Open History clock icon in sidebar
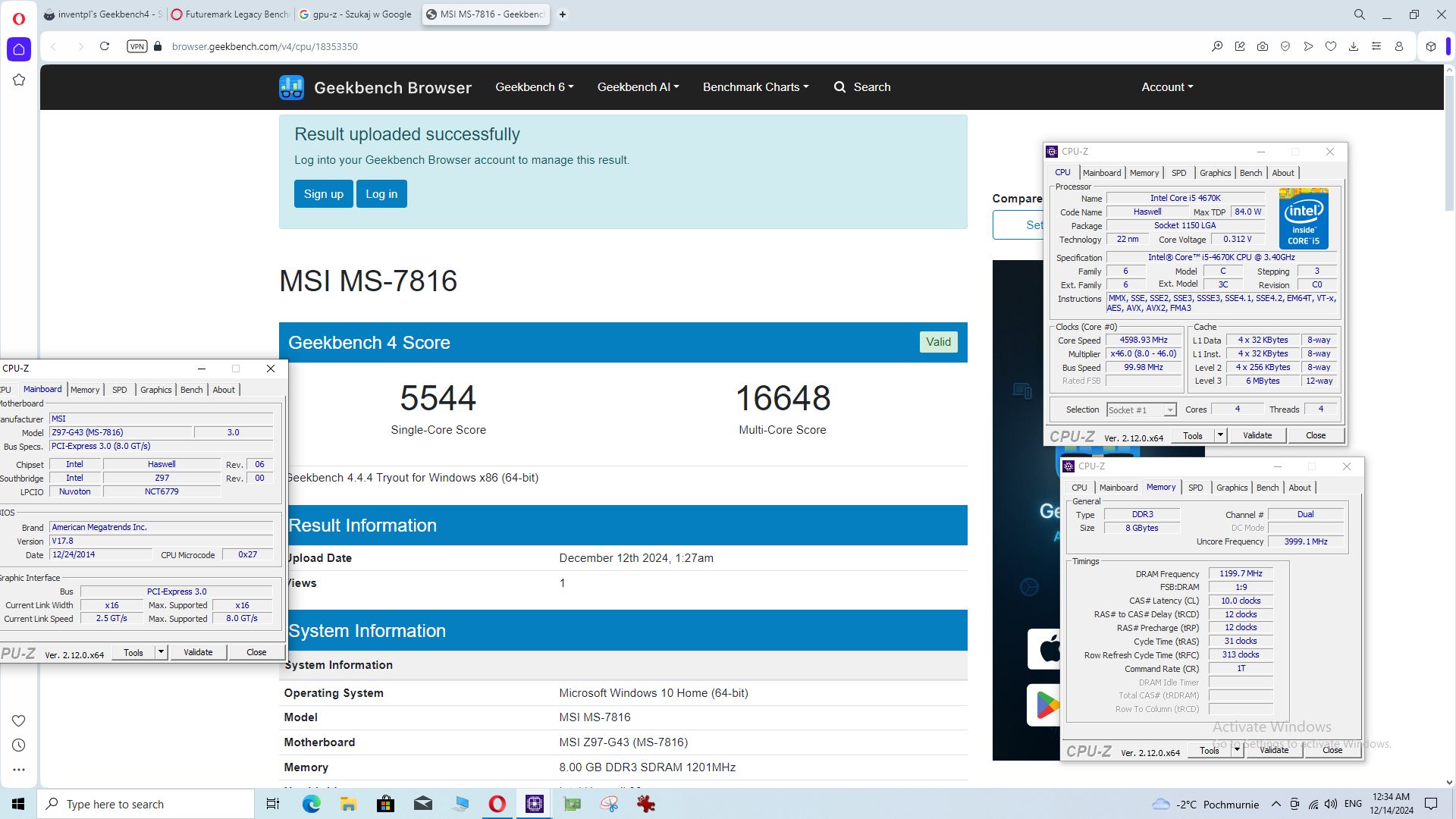1456x819 pixels. 19,745
